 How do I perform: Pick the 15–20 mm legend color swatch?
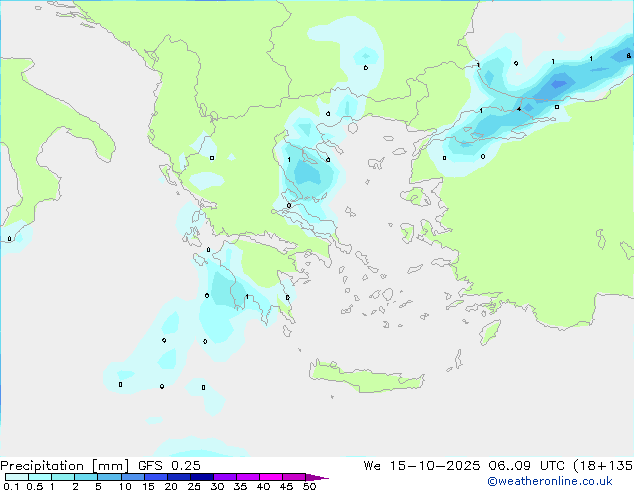[x=155, y=477]
